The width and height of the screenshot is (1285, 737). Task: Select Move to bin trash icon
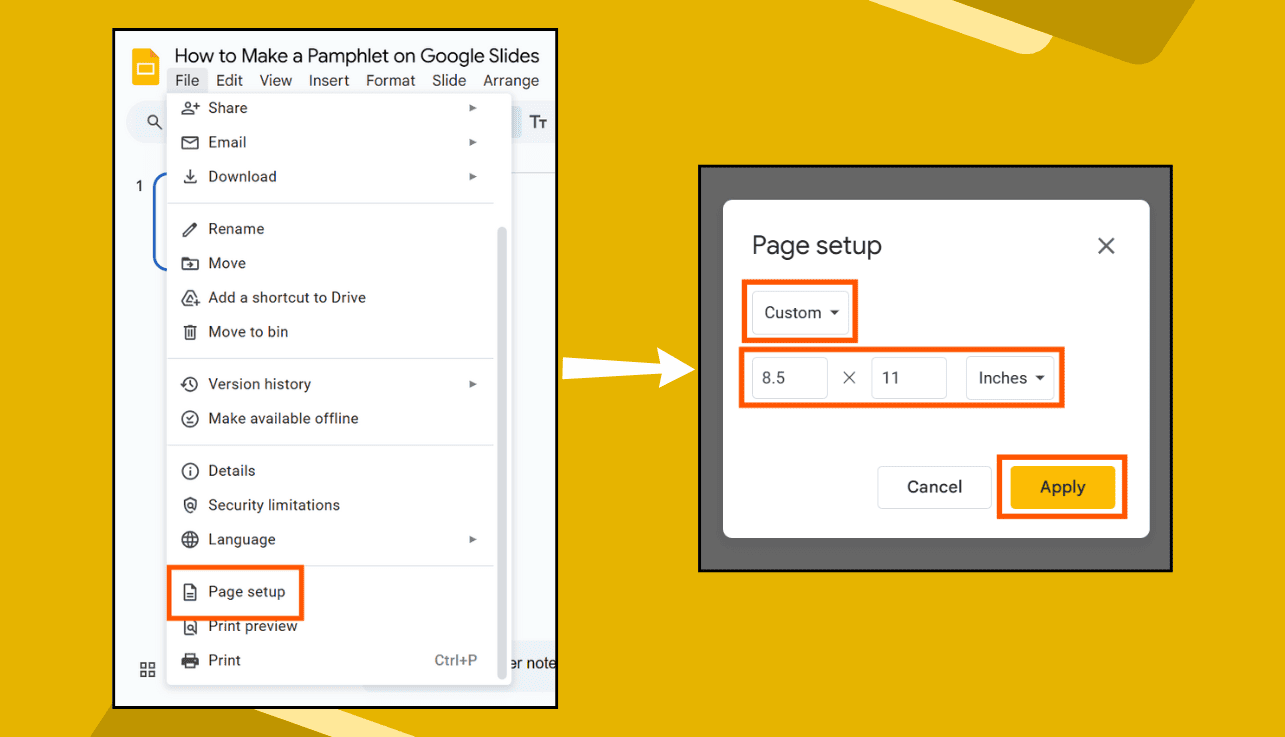pos(190,332)
